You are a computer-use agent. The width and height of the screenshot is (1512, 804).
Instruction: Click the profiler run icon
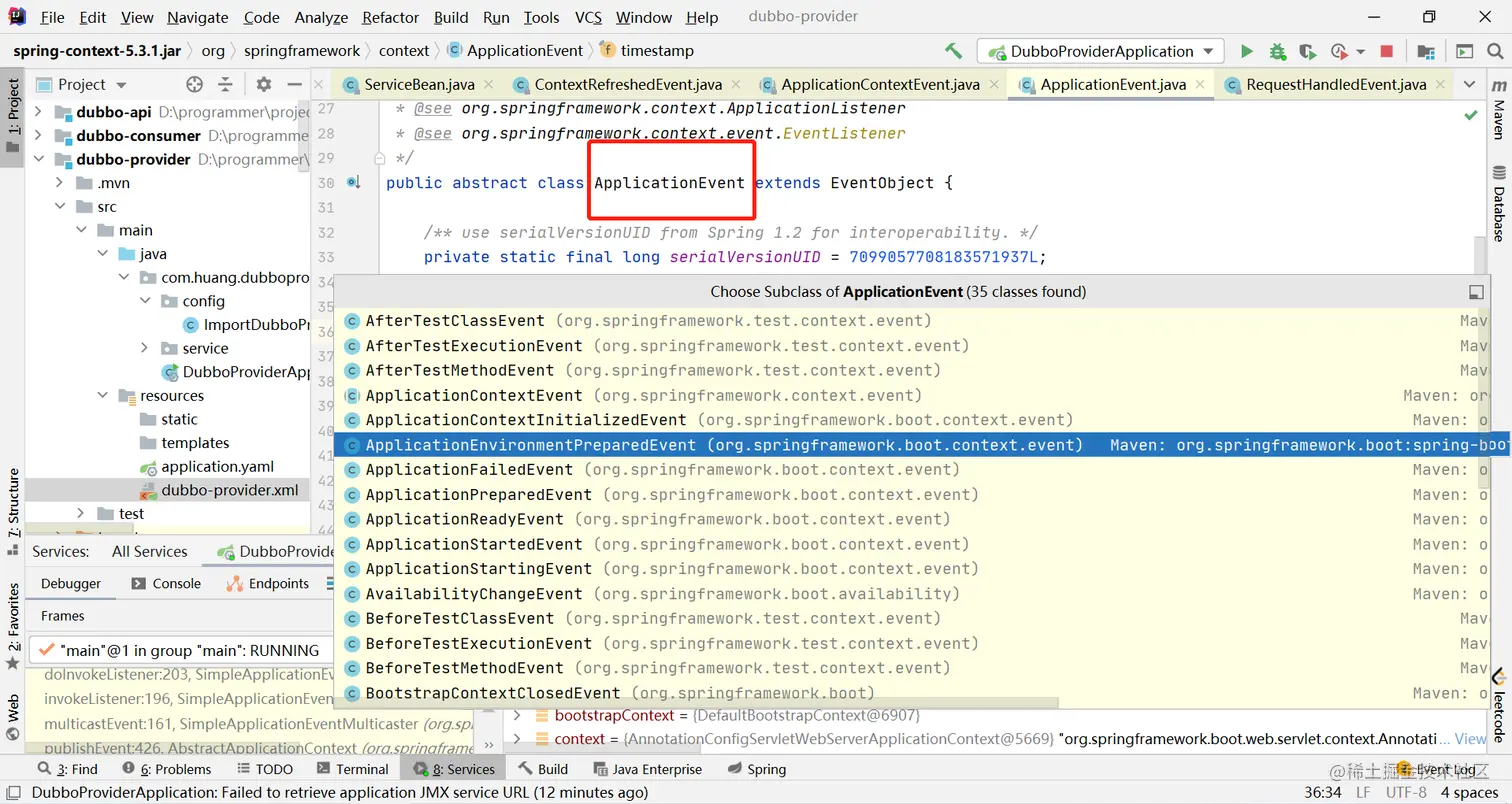[x=1338, y=51]
